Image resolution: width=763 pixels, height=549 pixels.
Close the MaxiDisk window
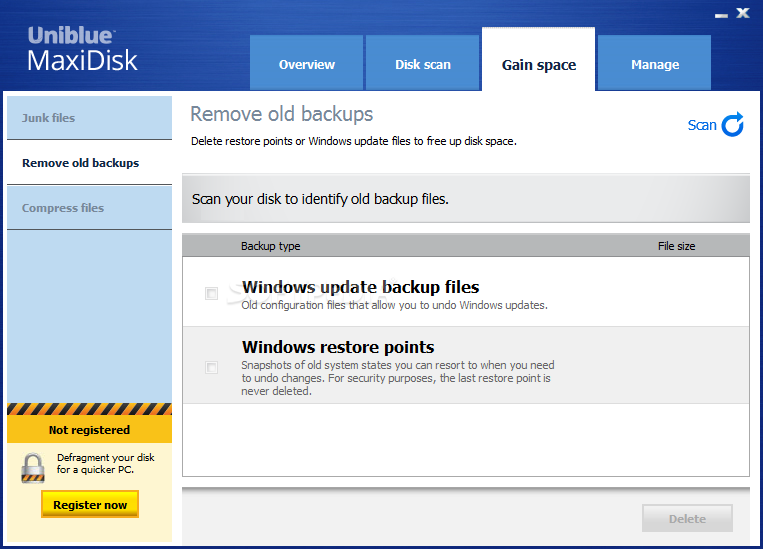(x=743, y=13)
